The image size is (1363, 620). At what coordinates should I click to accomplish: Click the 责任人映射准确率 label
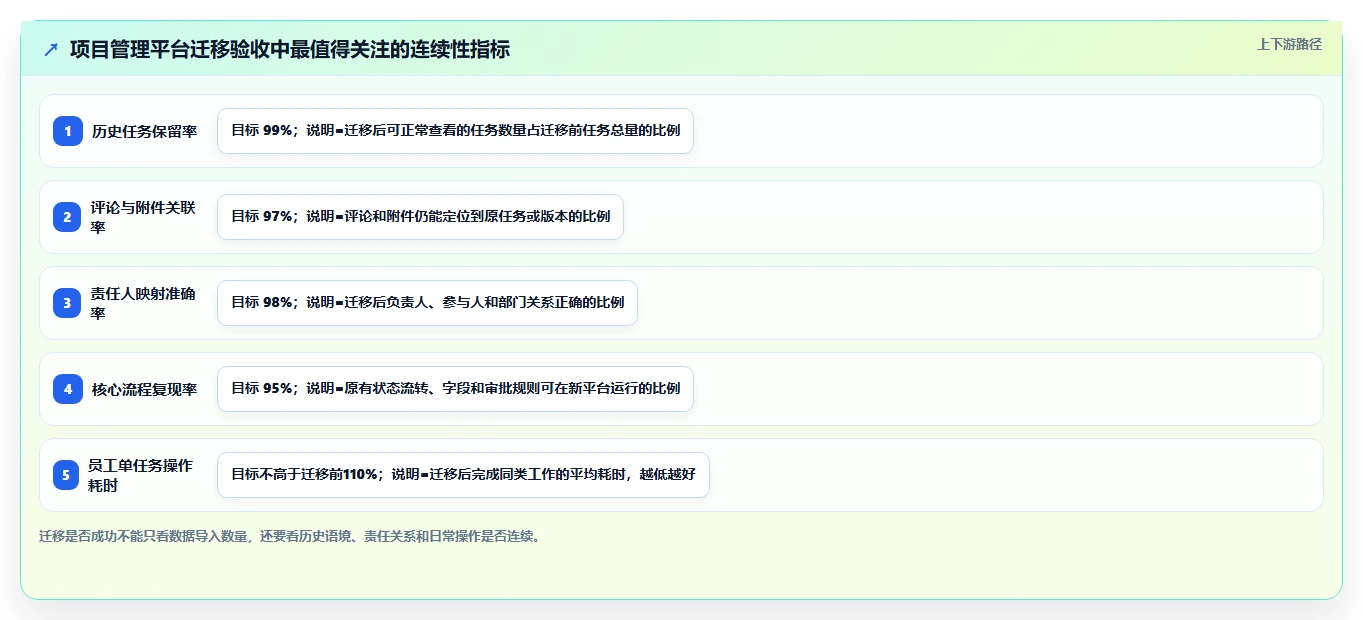(143, 303)
